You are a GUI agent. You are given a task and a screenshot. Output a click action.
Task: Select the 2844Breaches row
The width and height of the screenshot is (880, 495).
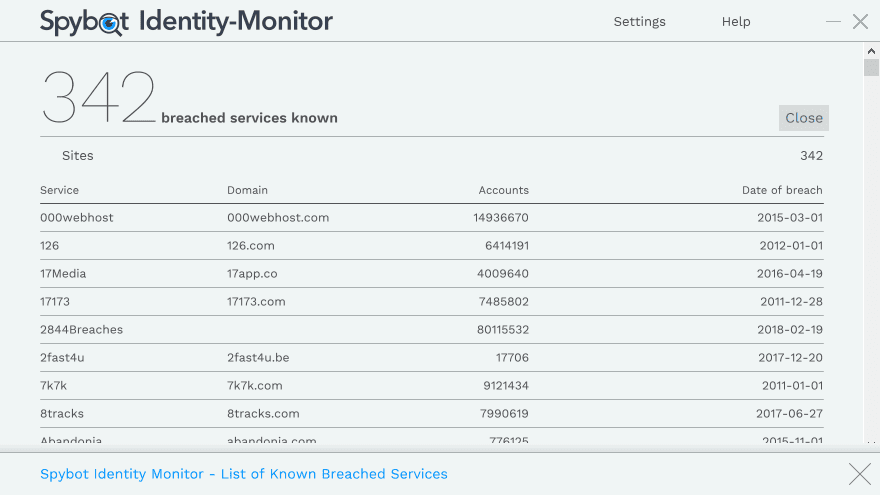81,330
